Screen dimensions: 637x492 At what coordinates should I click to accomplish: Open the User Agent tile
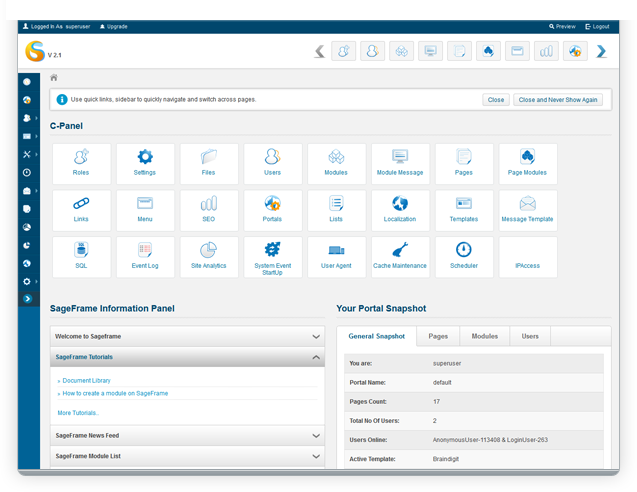(x=336, y=257)
